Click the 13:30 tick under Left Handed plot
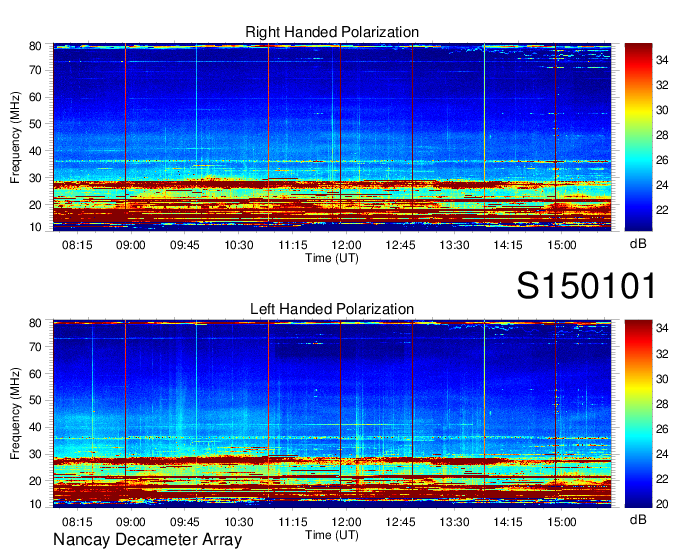 coord(454,522)
